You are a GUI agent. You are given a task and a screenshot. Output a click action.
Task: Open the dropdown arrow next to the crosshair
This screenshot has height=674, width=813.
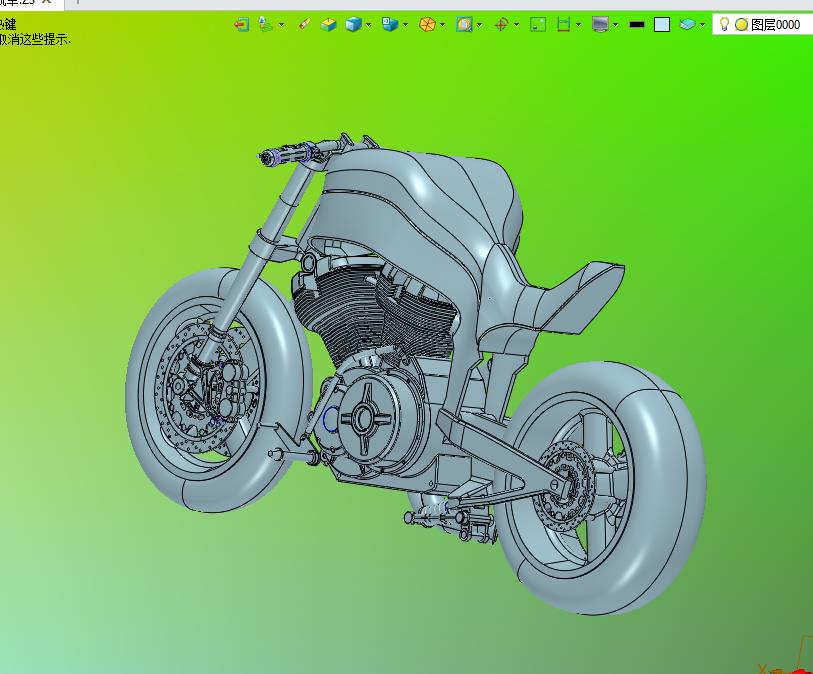click(x=516, y=24)
